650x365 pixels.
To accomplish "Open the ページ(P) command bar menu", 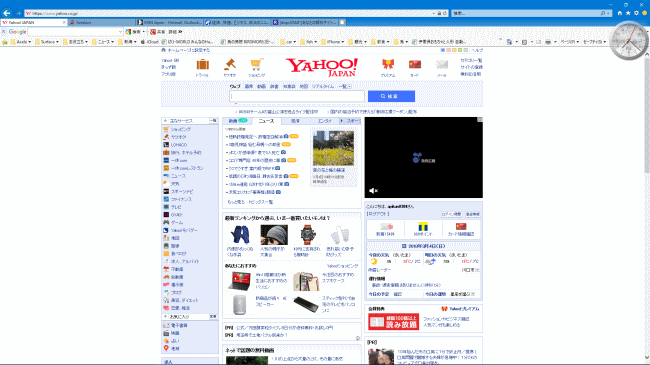I will (x=570, y=42).
